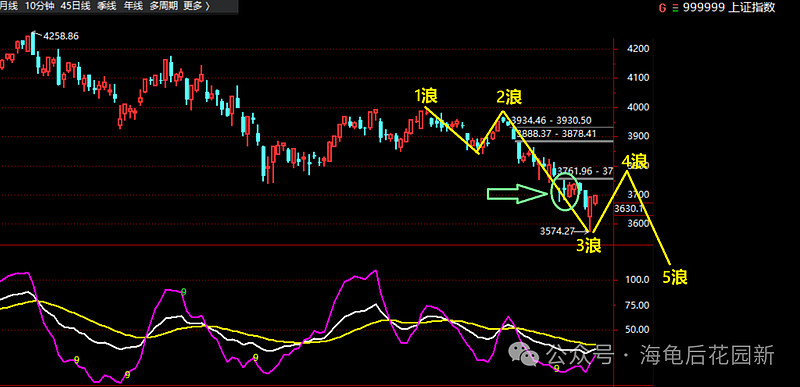Click the 75.00 indicator axis label
The image size is (800, 387).
(x=638, y=305)
